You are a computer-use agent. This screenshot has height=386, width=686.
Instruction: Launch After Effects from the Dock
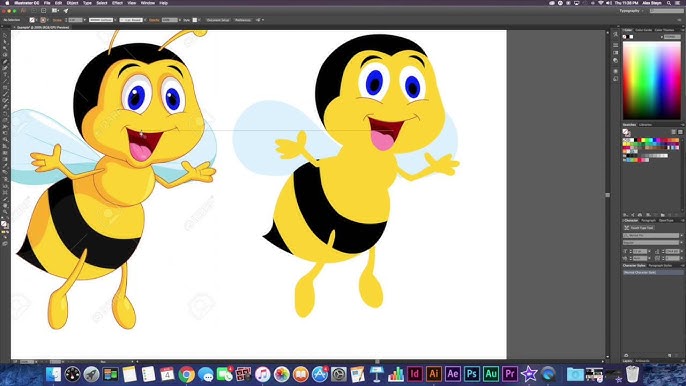click(453, 374)
